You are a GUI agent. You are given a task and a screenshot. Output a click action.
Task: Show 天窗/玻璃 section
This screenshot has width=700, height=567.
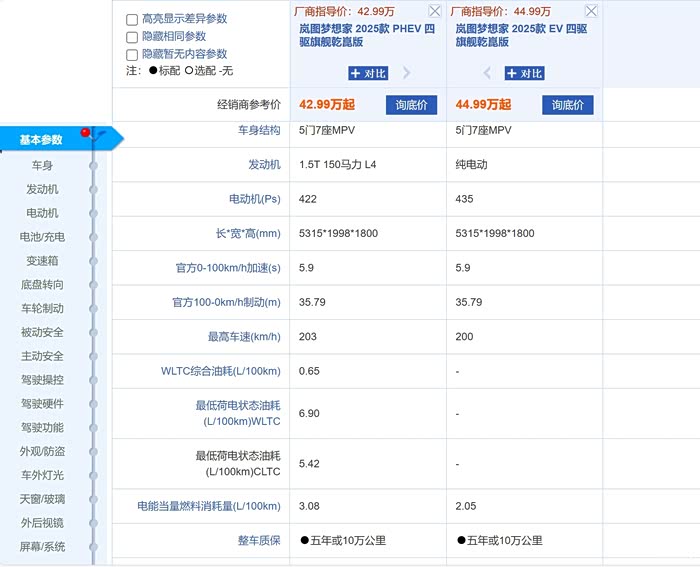[x=42, y=499]
